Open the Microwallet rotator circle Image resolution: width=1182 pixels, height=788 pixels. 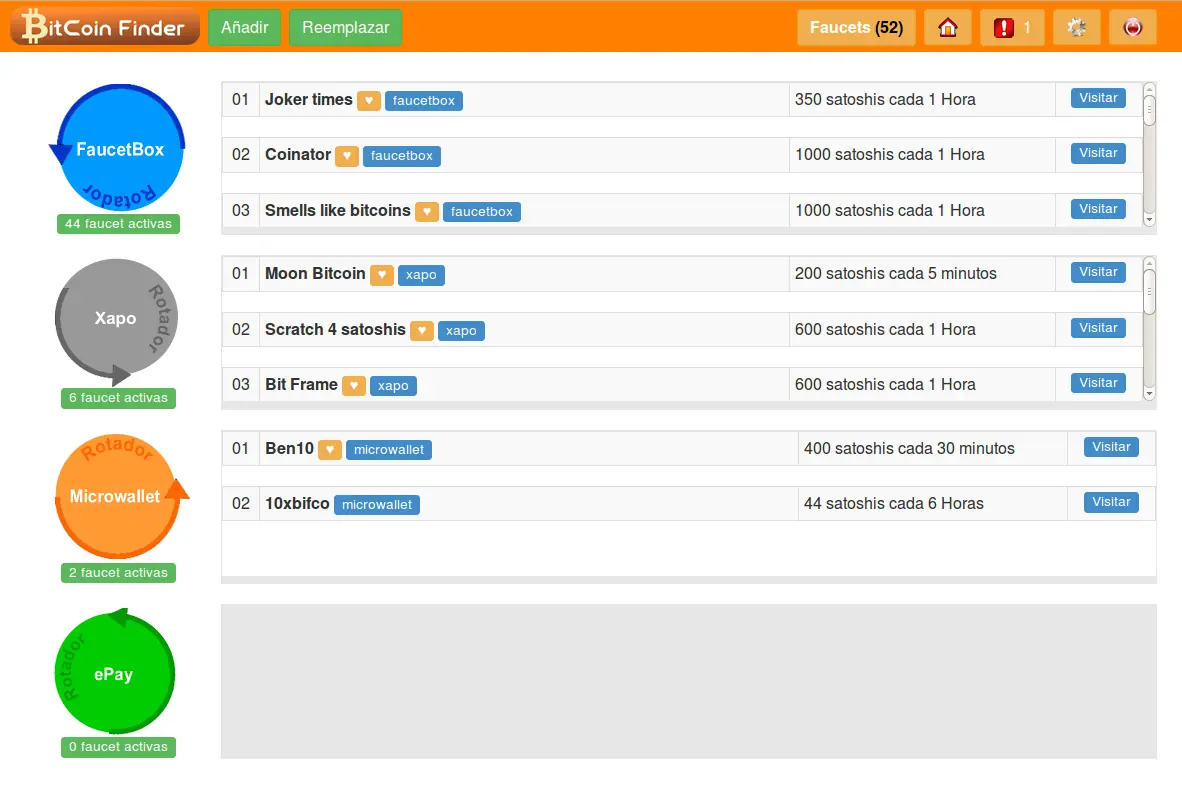coord(119,495)
